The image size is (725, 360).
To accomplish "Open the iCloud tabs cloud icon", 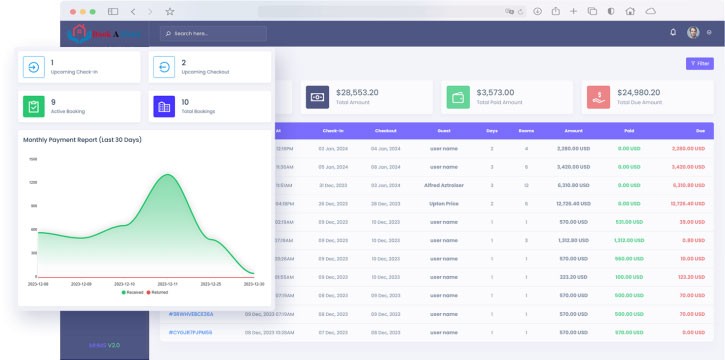I will pyautogui.click(x=651, y=12).
